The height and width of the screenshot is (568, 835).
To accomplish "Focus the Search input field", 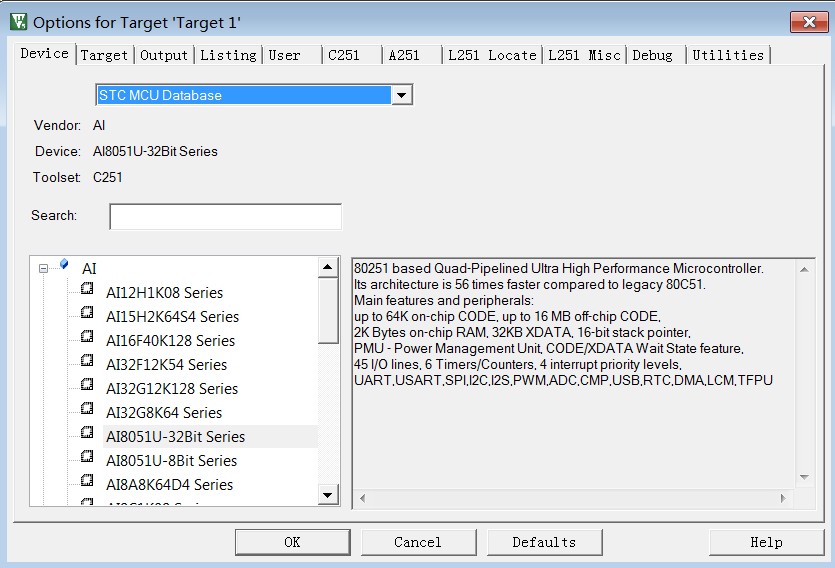I will tap(225, 217).
